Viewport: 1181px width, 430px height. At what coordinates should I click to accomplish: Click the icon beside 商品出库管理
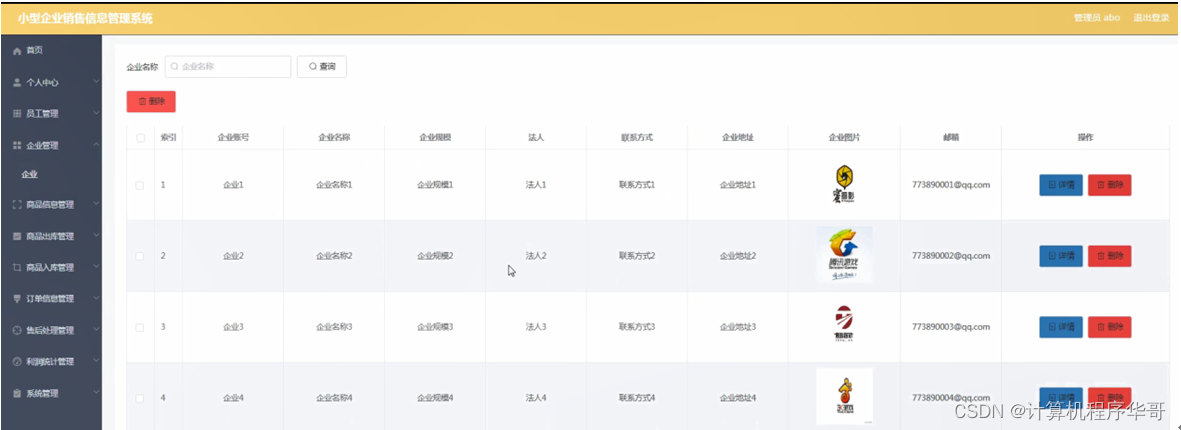pyautogui.click(x=17, y=236)
